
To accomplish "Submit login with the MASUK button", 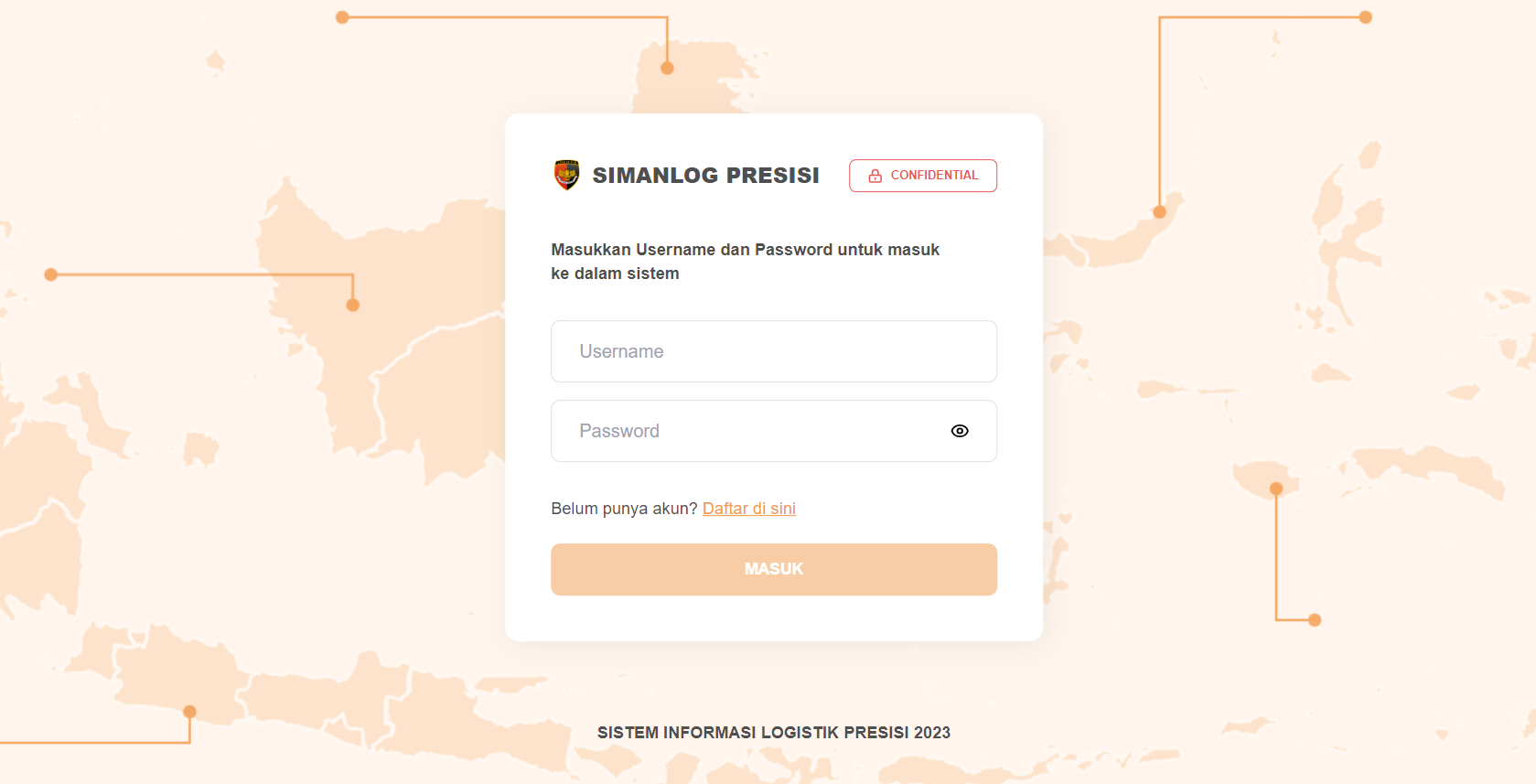I will 774,569.
